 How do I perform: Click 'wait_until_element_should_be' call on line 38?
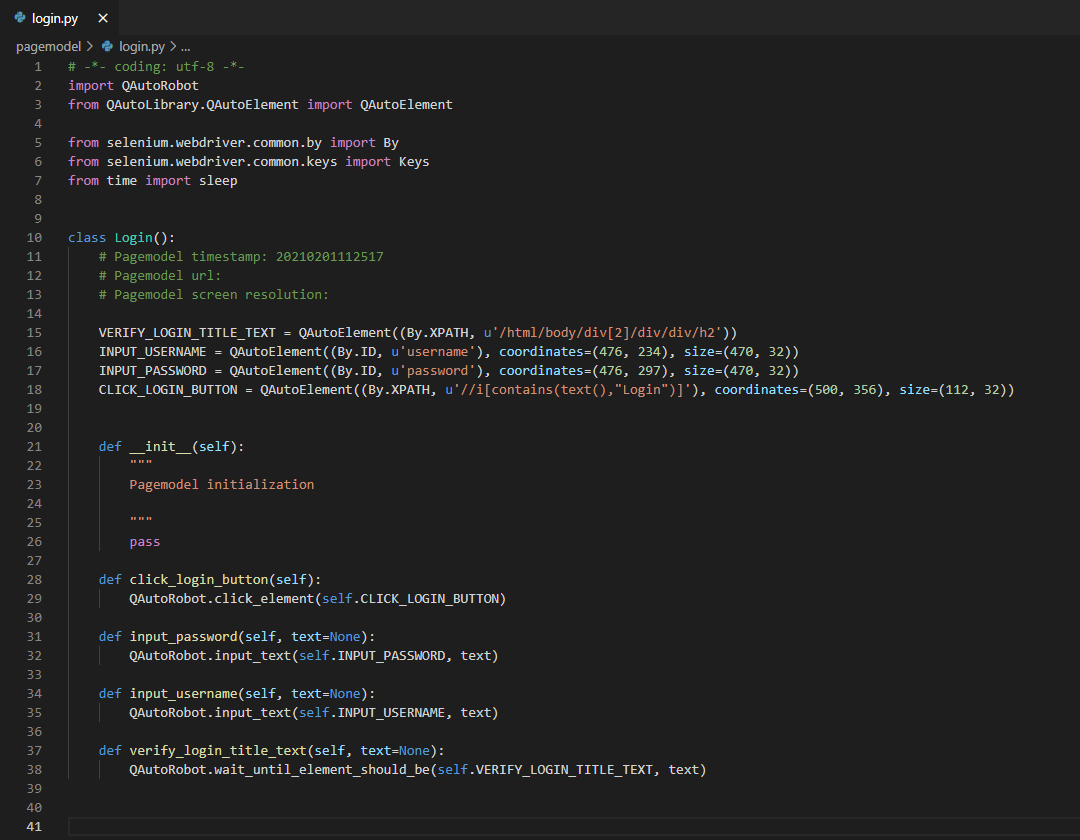(x=322, y=770)
